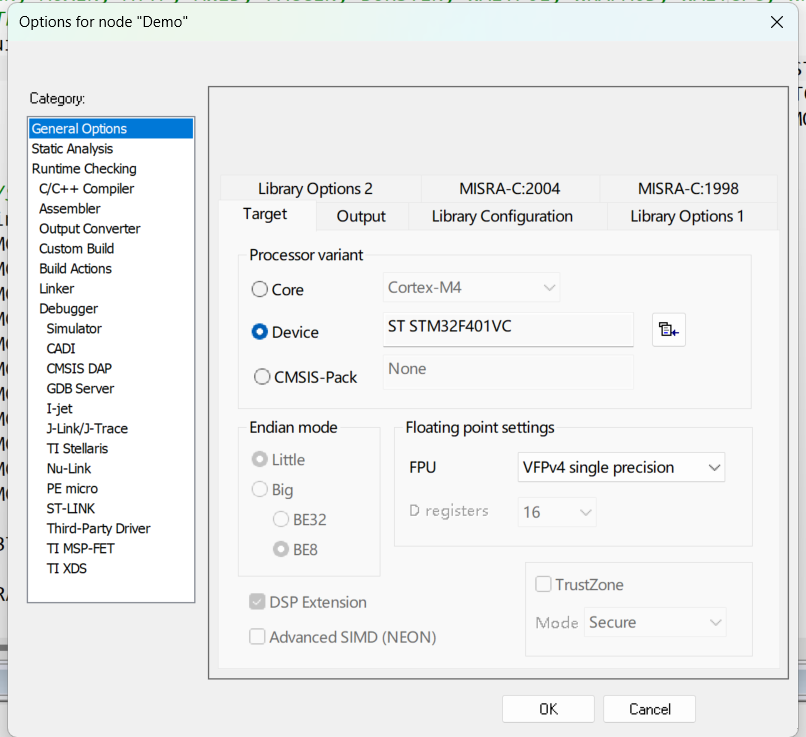The width and height of the screenshot is (806, 737).
Task: Click the Device field showing ST STM32F401VC
Action: pyautogui.click(x=508, y=329)
